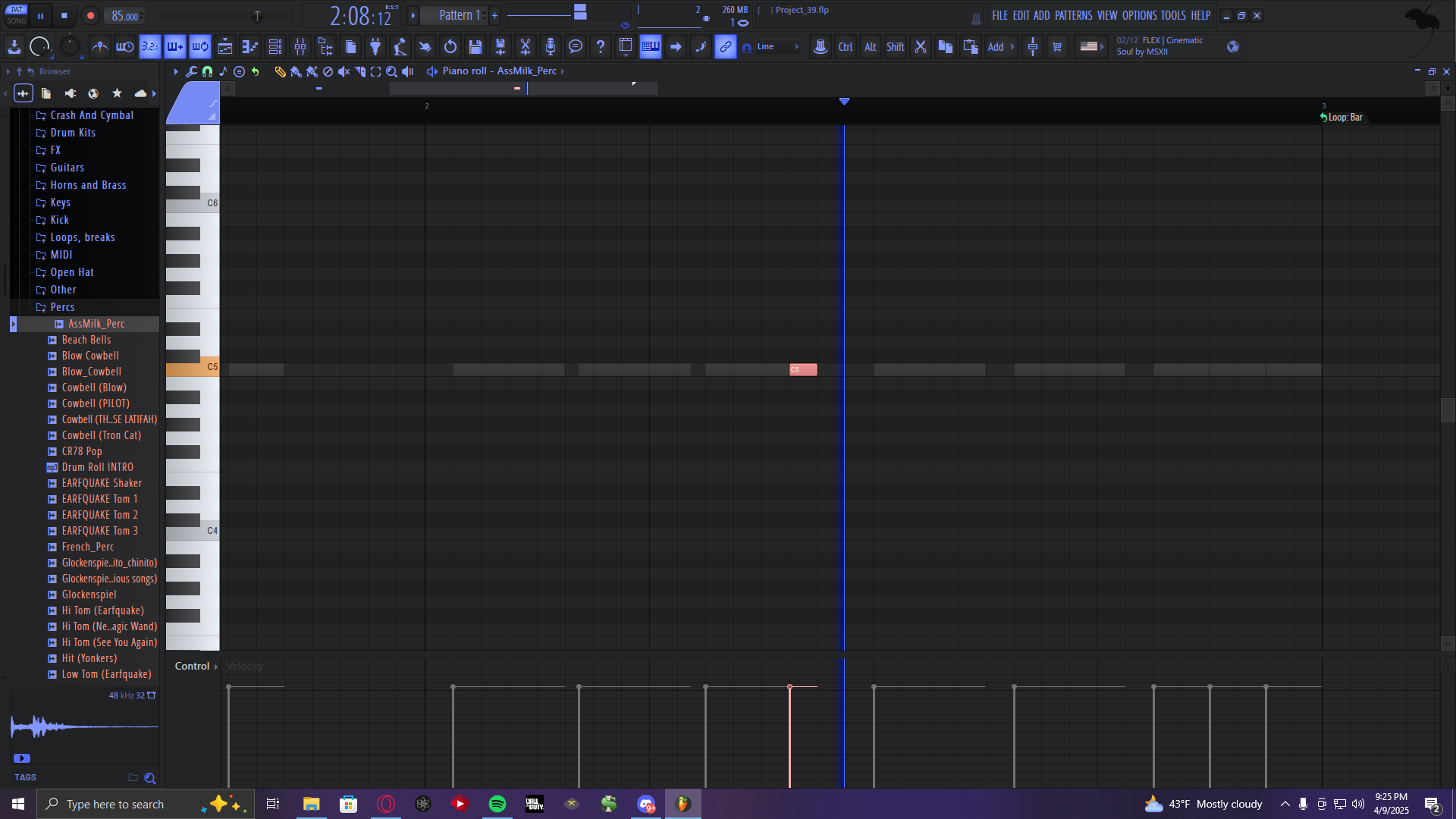Open the mixer view icon
This screenshot has height=819, width=1456.
click(x=300, y=47)
